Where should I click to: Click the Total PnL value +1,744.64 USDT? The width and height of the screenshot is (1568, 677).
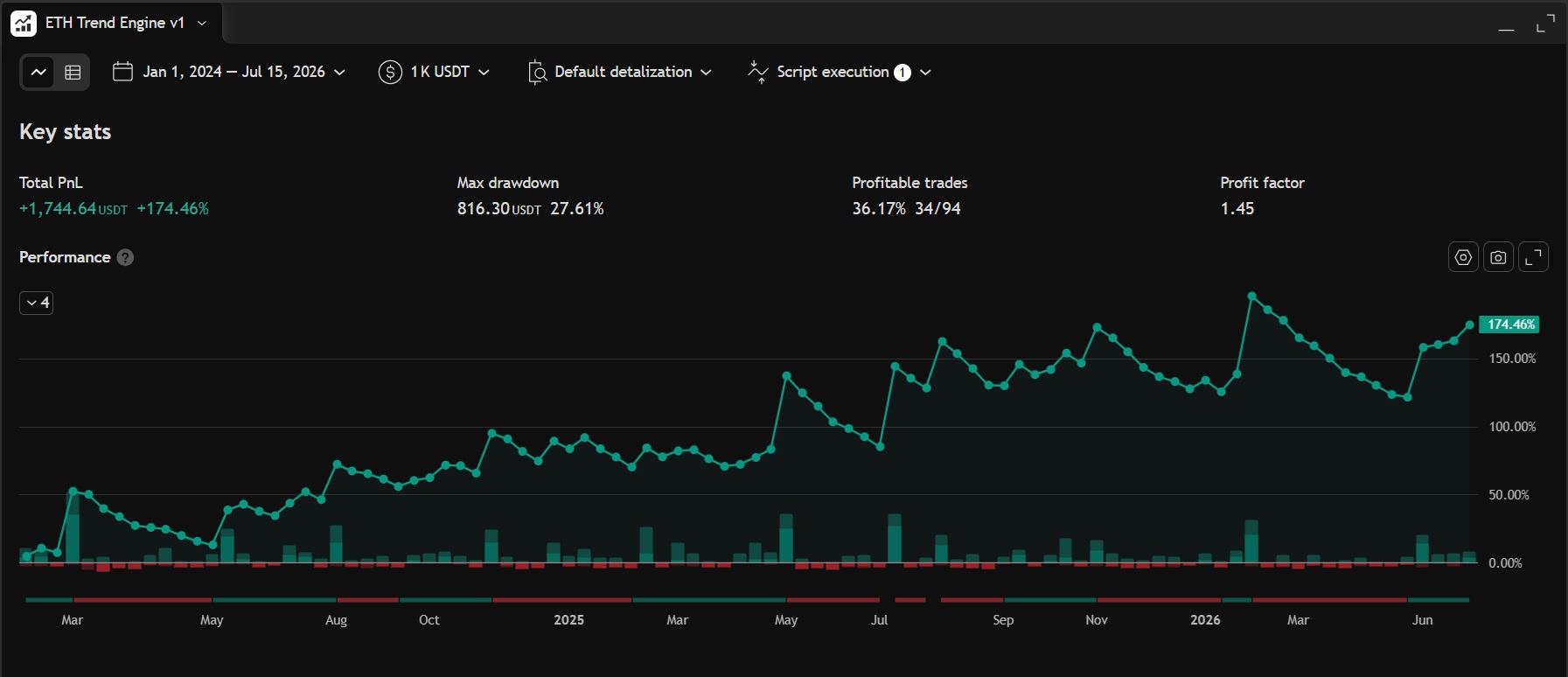pos(73,209)
